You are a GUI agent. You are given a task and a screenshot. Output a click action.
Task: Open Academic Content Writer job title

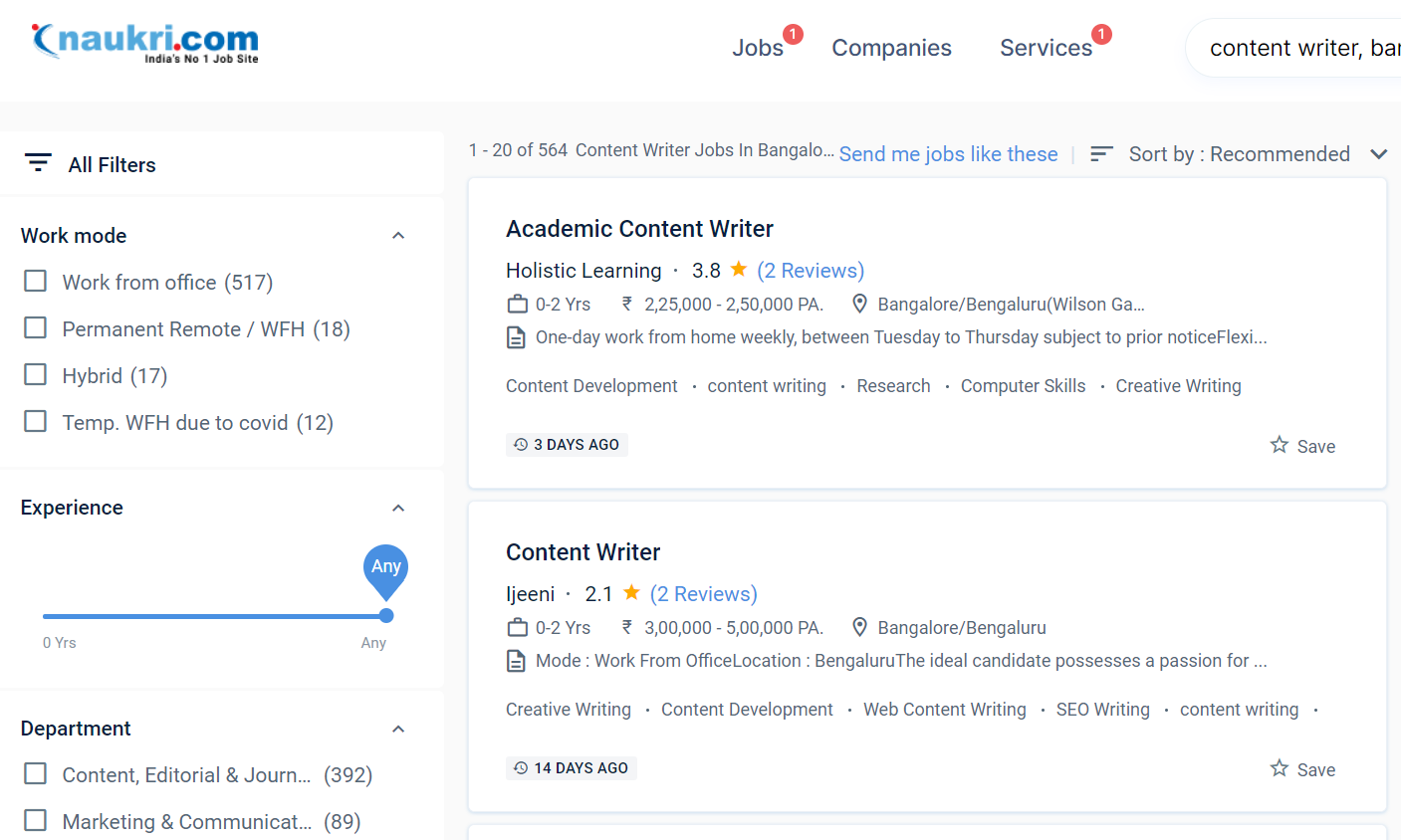(x=639, y=229)
